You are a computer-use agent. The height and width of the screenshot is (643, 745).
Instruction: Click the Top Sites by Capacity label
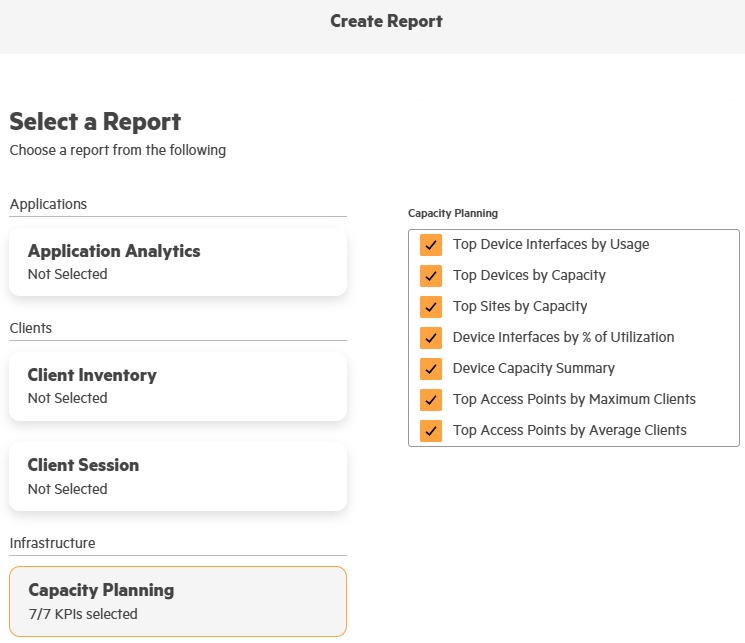tap(520, 307)
